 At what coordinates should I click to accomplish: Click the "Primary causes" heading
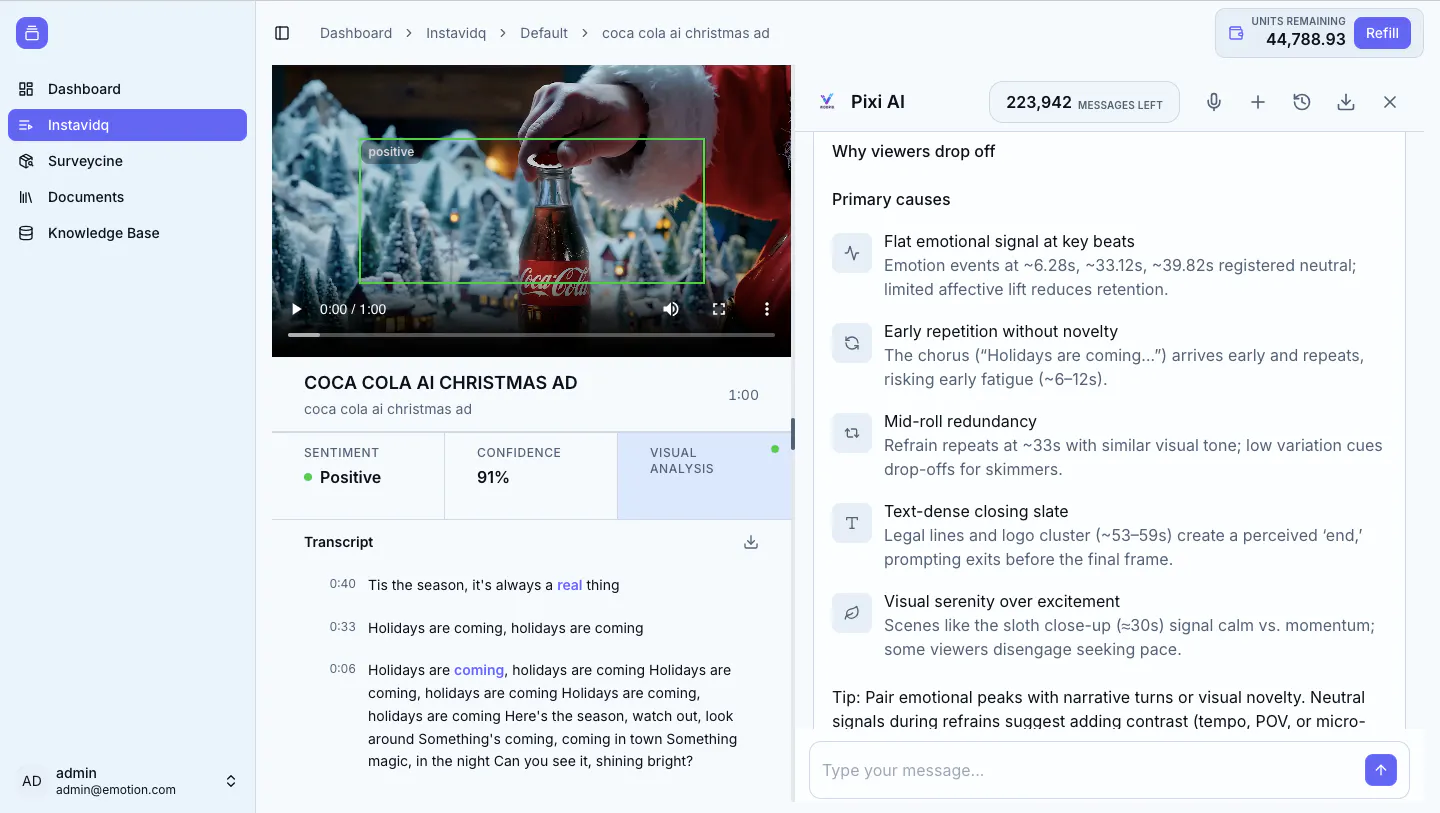891,199
